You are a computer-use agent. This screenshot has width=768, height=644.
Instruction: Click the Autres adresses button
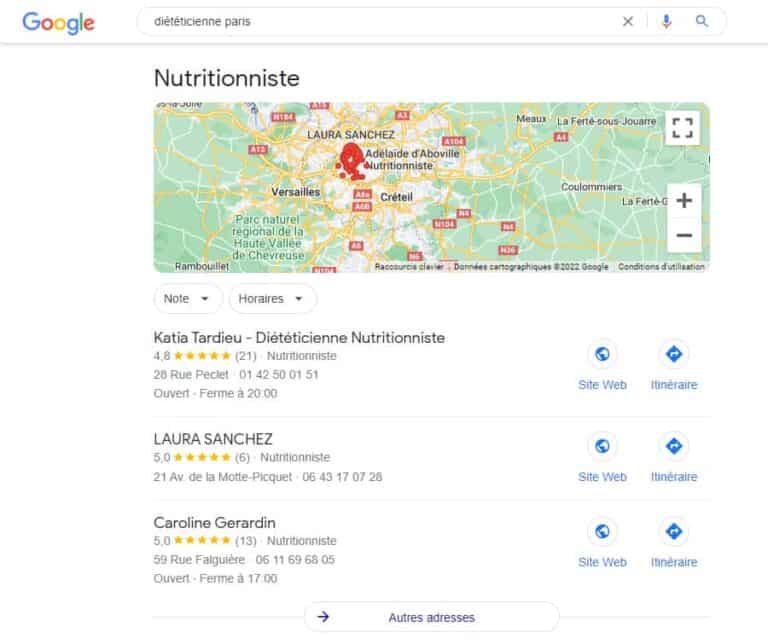tap(432, 617)
